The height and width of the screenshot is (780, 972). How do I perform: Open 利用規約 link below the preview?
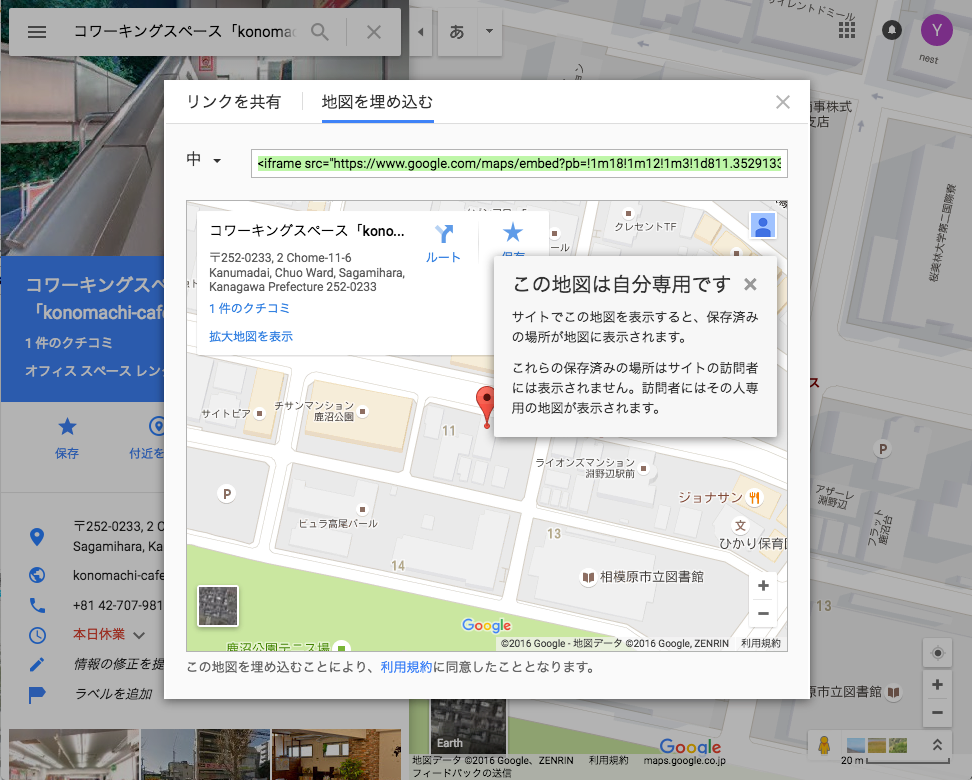[x=406, y=667]
